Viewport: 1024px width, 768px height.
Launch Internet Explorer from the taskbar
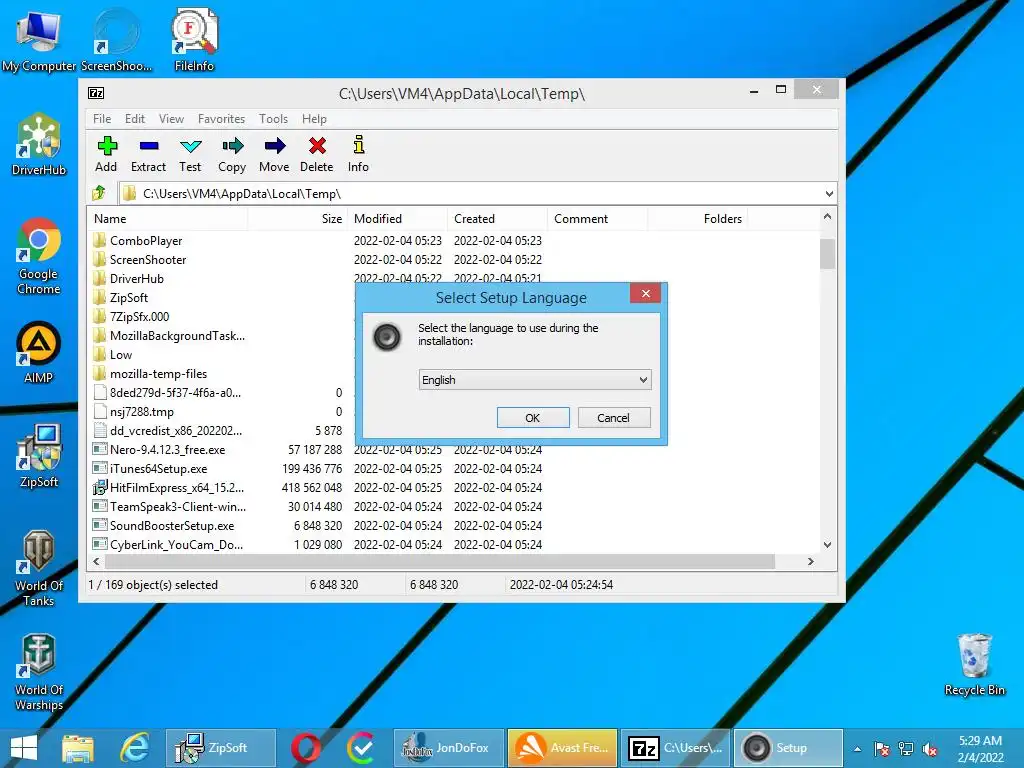[135, 748]
